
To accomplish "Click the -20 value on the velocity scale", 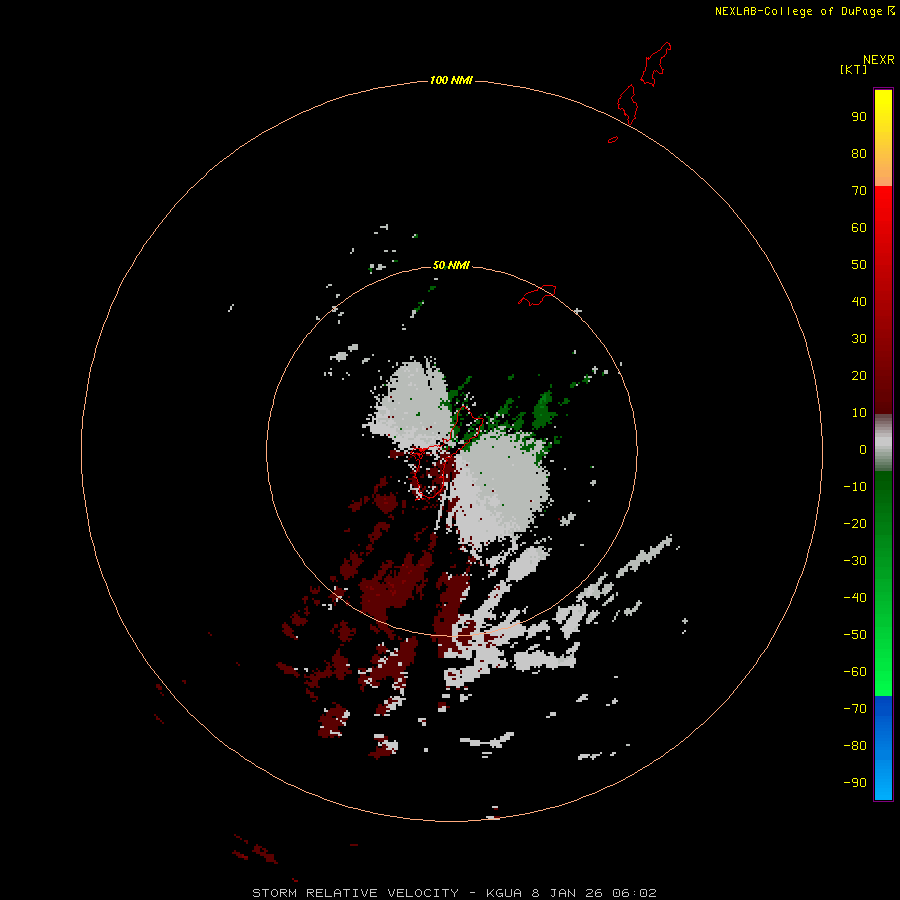I will pos(855,523).
